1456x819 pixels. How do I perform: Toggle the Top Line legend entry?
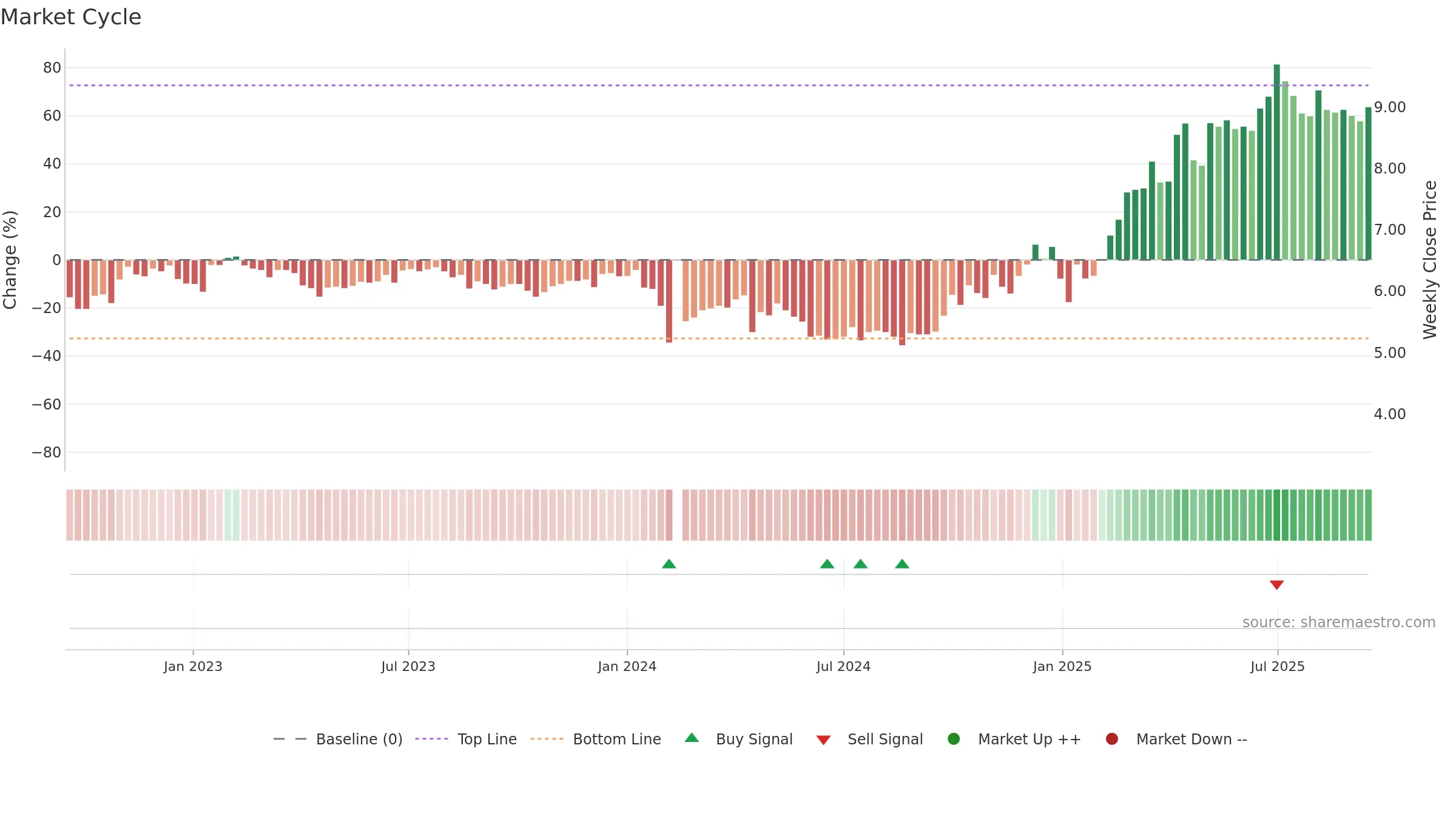[466, 739]
